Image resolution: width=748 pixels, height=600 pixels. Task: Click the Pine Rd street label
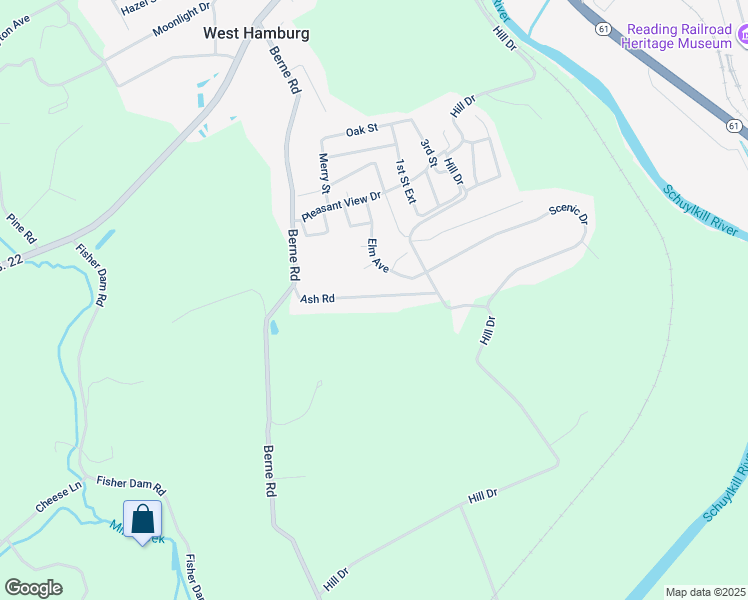coord(21,229)
